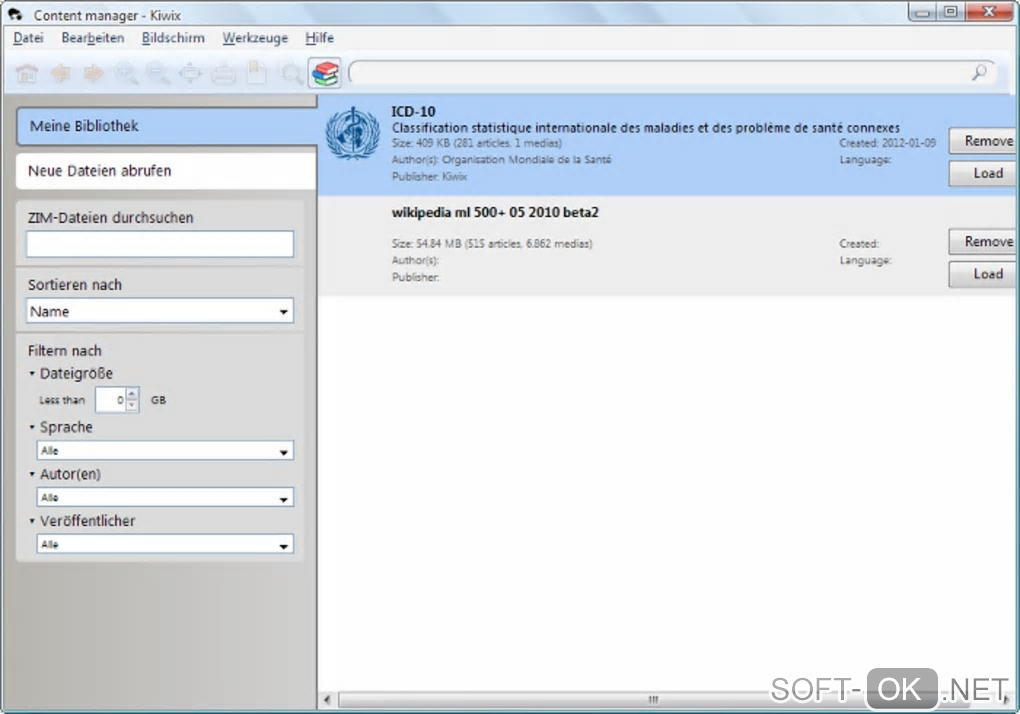Load the ICD-10 file
1020x714 pixels.
[x=984, y=173]
